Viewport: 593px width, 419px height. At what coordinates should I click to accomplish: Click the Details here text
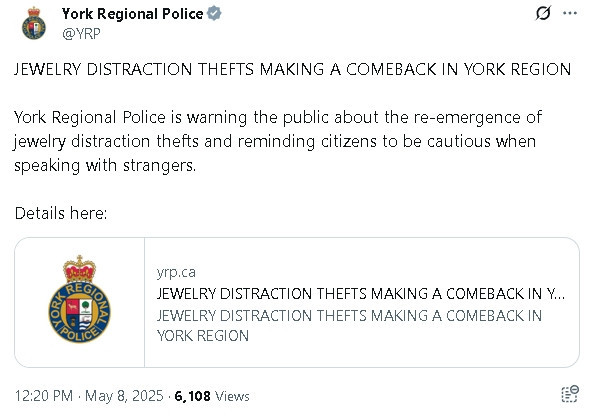coord(61,213)
